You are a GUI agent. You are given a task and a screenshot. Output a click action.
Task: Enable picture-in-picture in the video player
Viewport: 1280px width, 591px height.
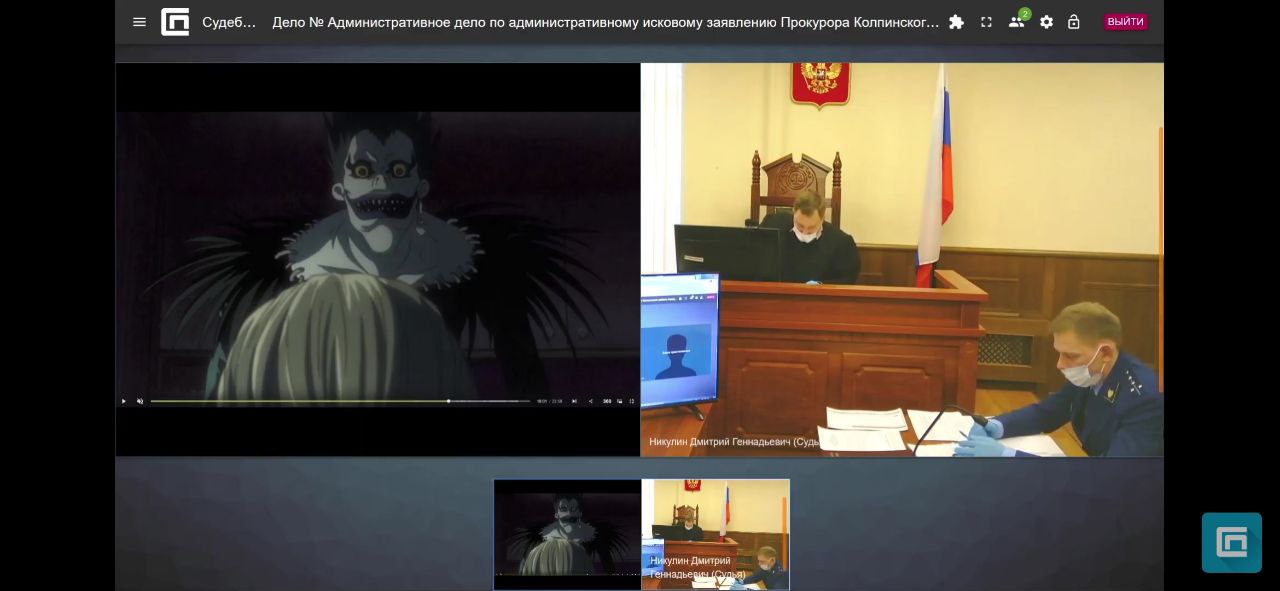(x=619, y=401)
